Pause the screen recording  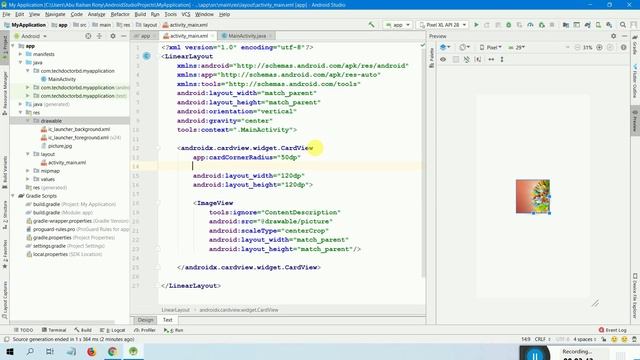coord(535,355)
